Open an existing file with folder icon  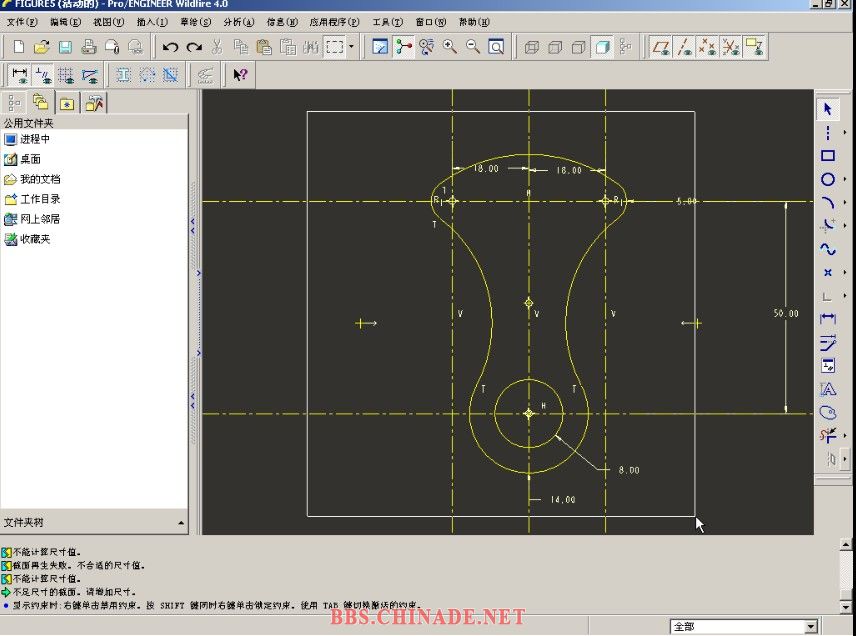(41, 47)
